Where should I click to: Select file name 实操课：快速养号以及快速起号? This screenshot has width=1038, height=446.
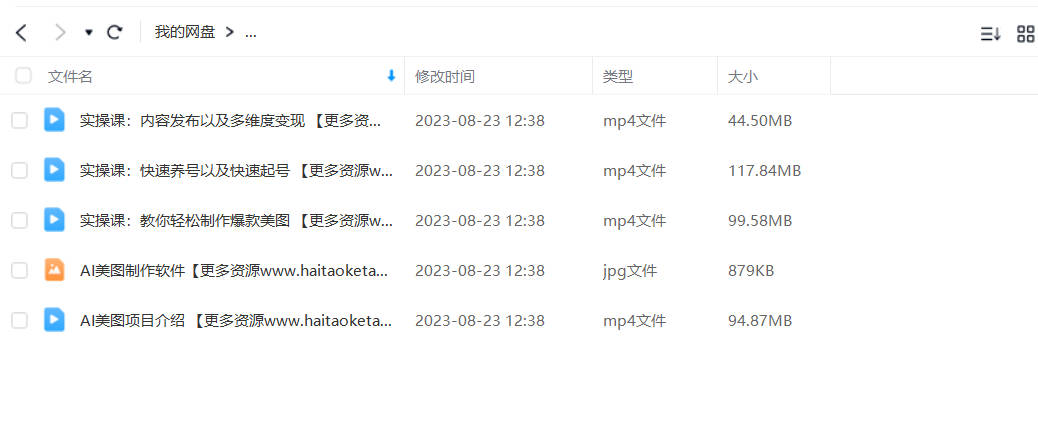pyautogui.click(x=236, y=171)
